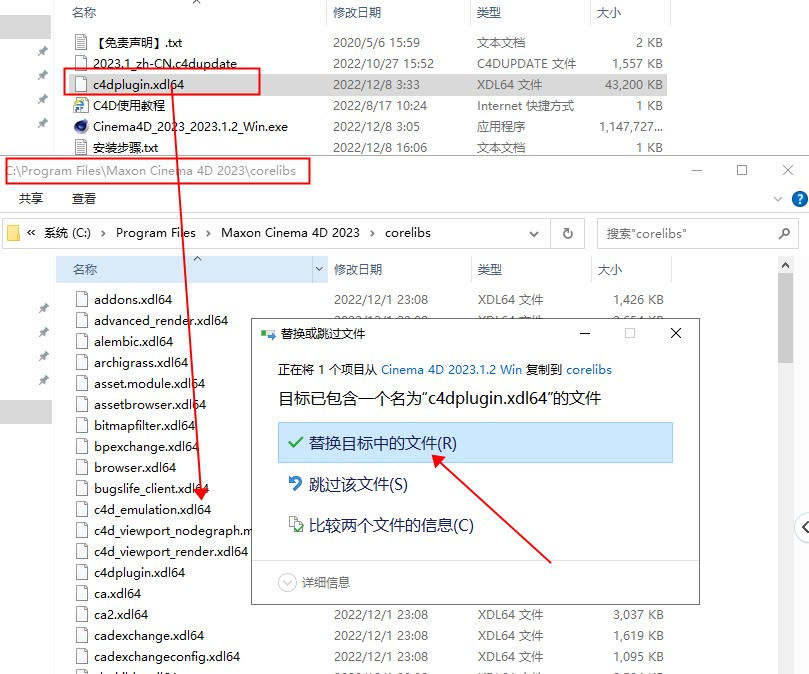Select ca2.xdl64 file icon

pyautogui.click(x=82, y=614)
